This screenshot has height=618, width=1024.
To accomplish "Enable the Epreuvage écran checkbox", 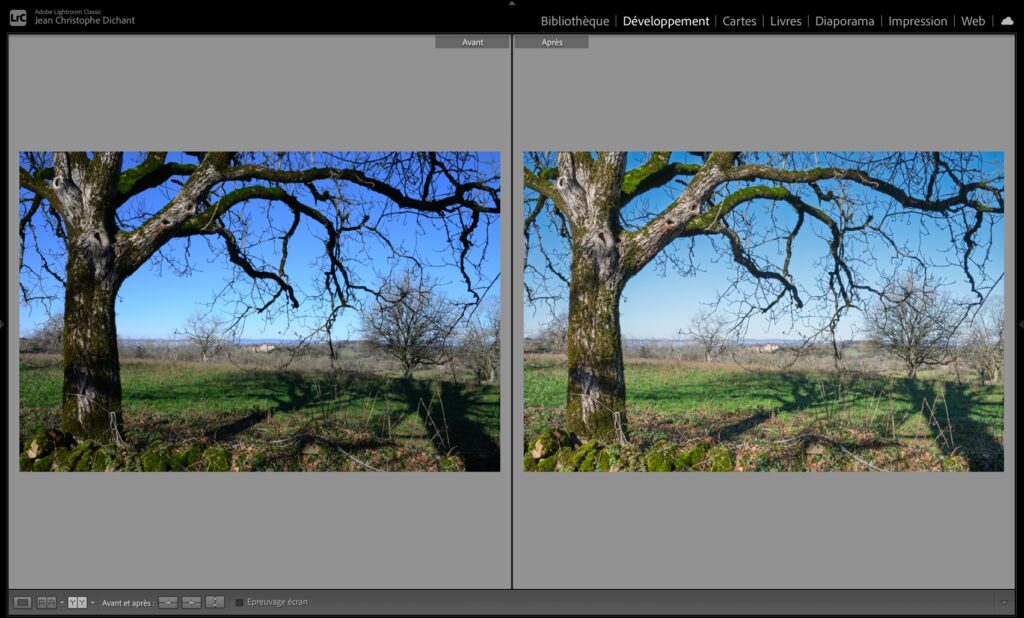I will click(239, 601).
